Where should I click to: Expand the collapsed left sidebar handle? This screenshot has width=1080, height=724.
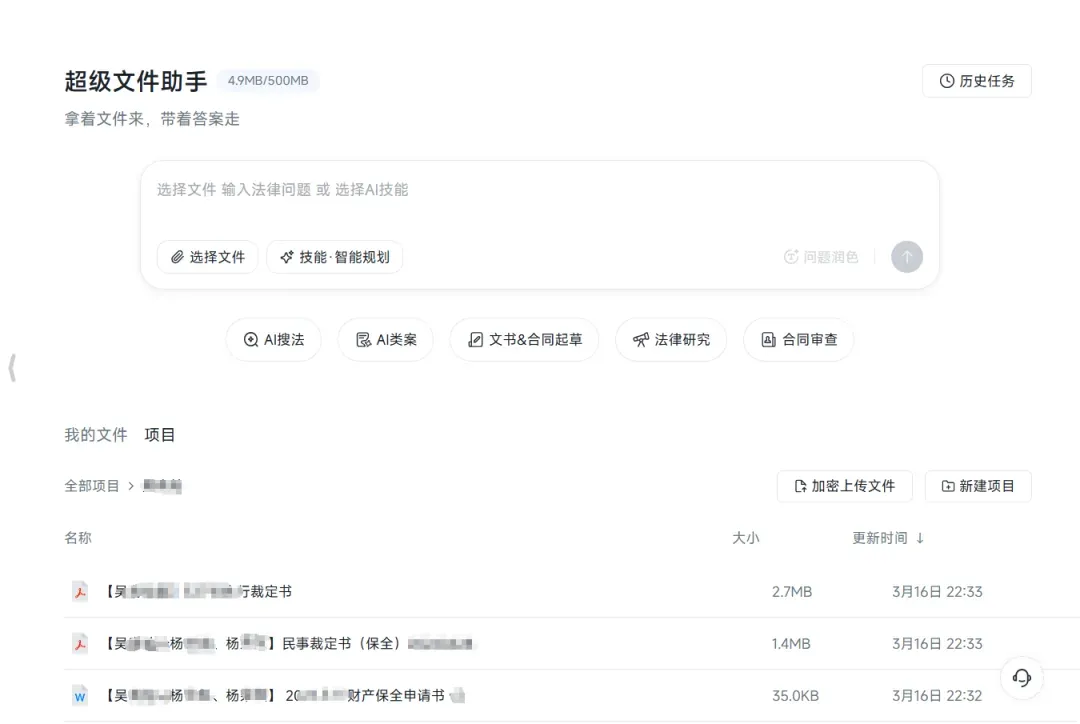(x=12, y=368)
